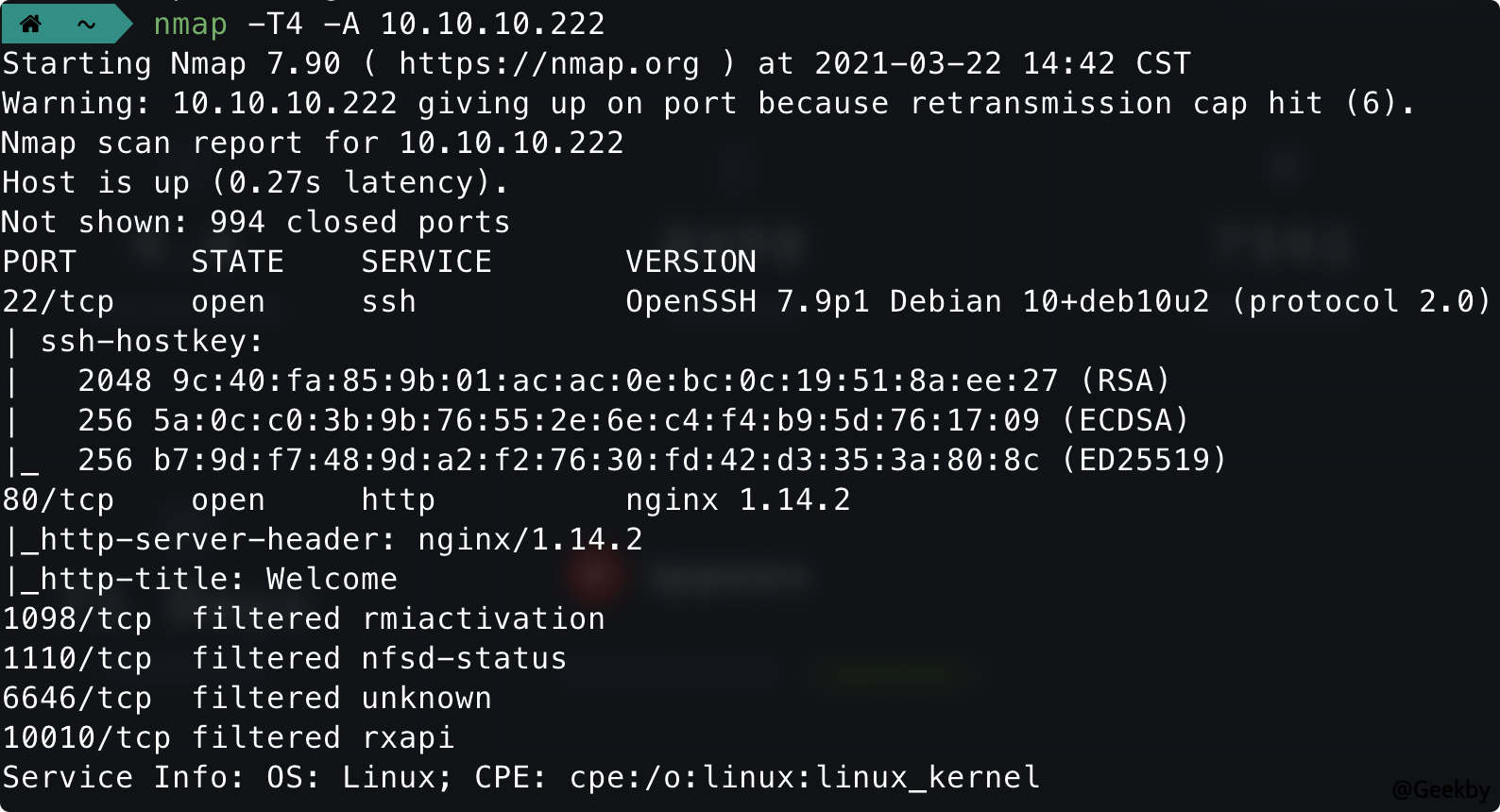Click the home icon in prompt
1500x812 pixels.
click(30, 24)
